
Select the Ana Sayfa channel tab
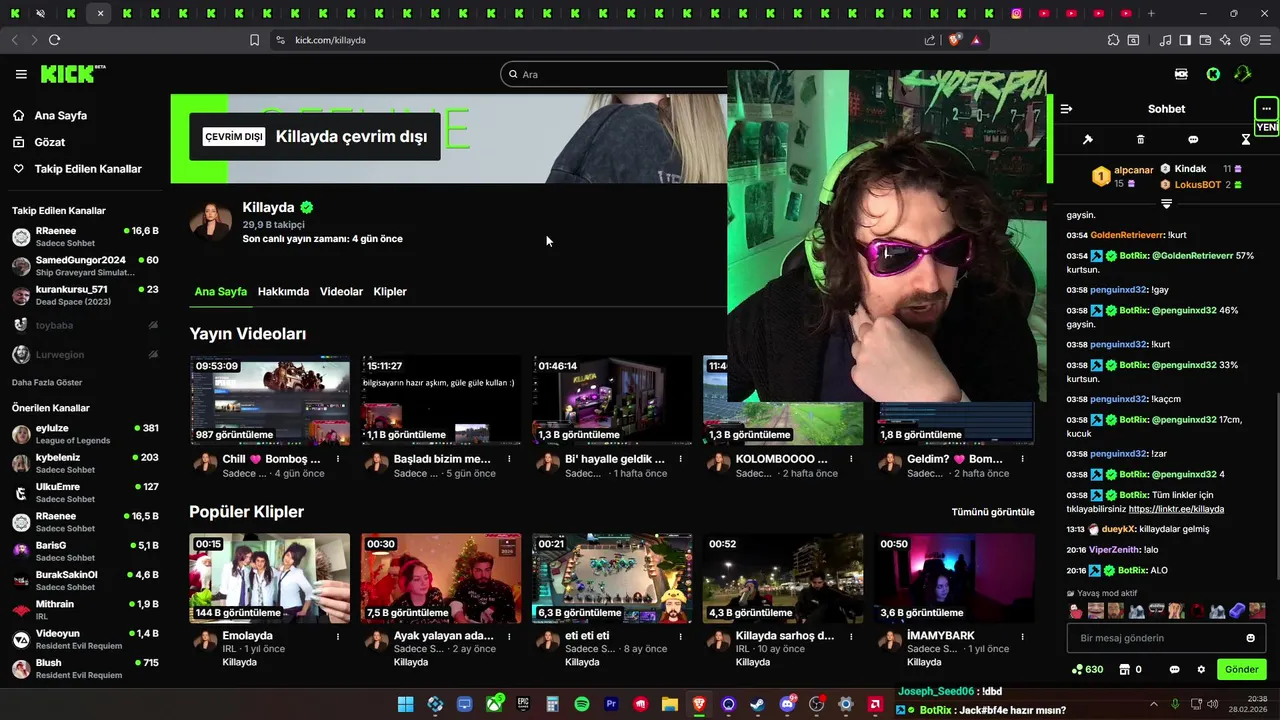220,292
